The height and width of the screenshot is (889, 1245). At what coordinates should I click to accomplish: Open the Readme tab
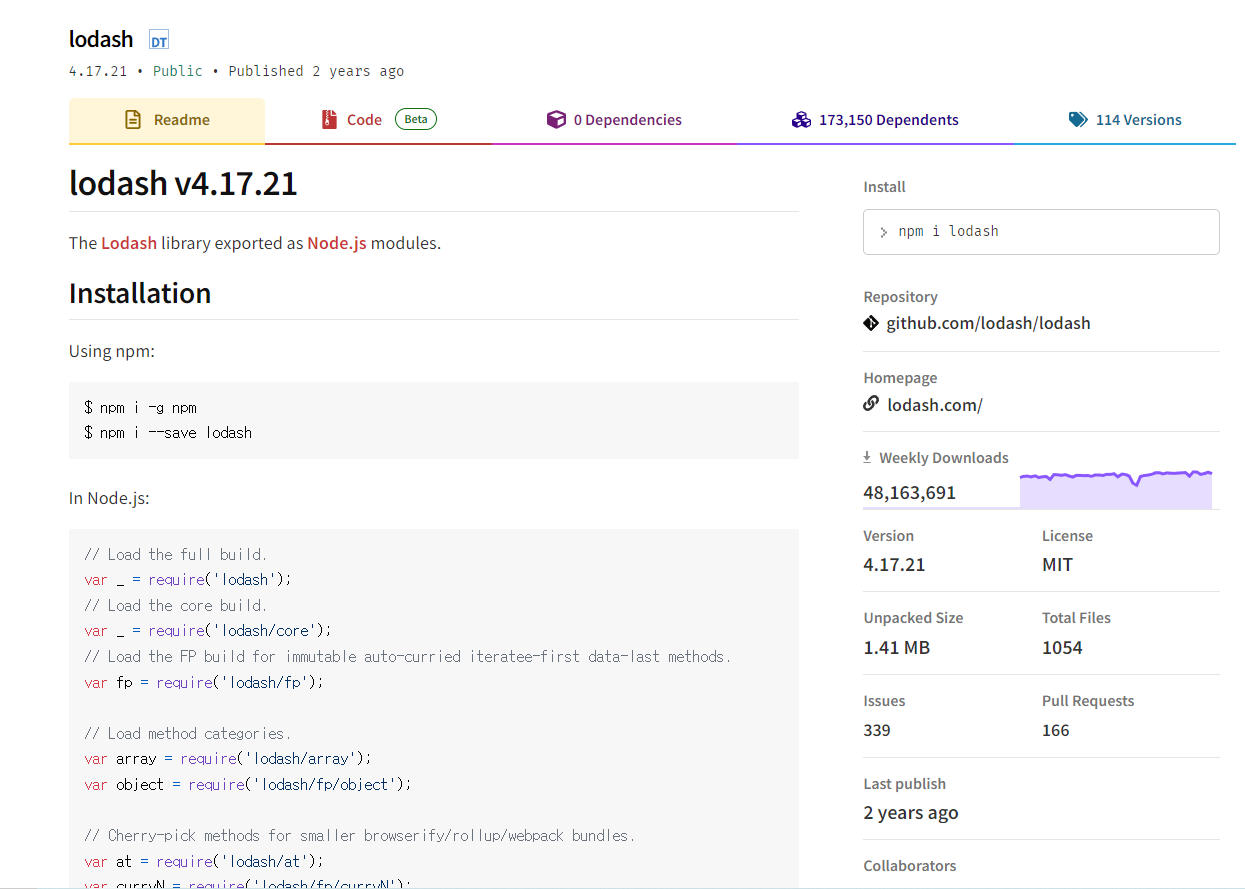pos(167,121)
